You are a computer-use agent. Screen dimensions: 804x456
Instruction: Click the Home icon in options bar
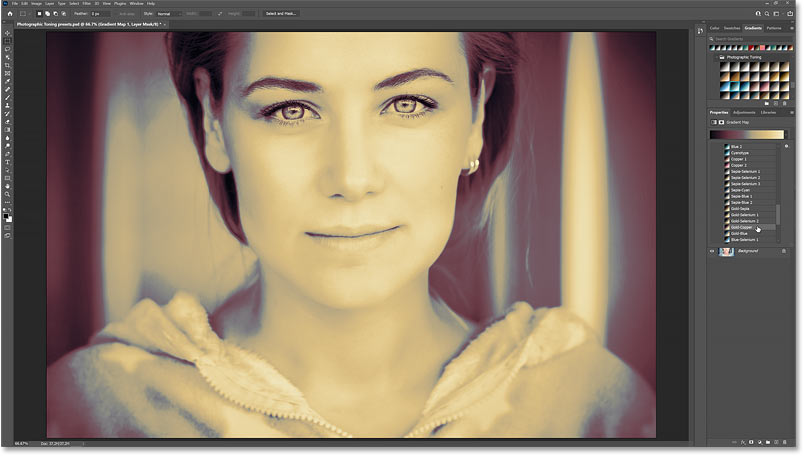point(8,14)
